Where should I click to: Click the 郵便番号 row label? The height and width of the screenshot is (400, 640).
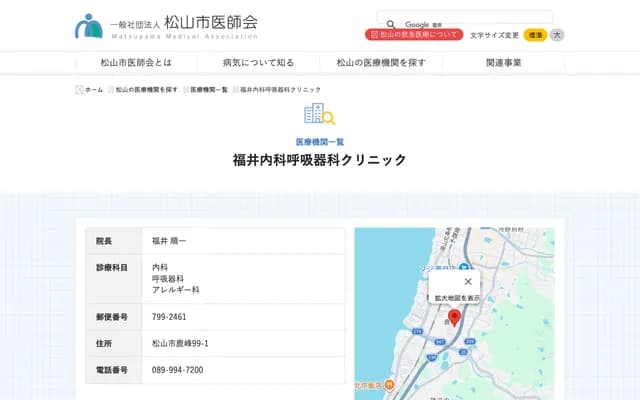point(112,317)
